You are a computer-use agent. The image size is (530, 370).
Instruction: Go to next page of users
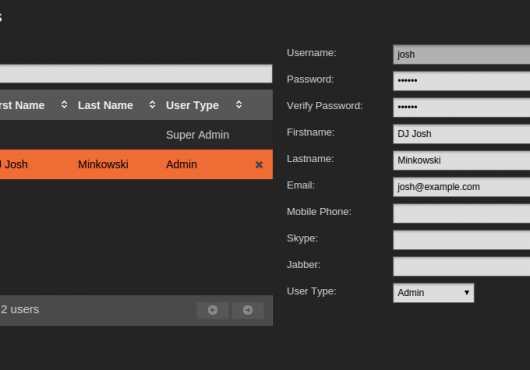tap(248, 310)
